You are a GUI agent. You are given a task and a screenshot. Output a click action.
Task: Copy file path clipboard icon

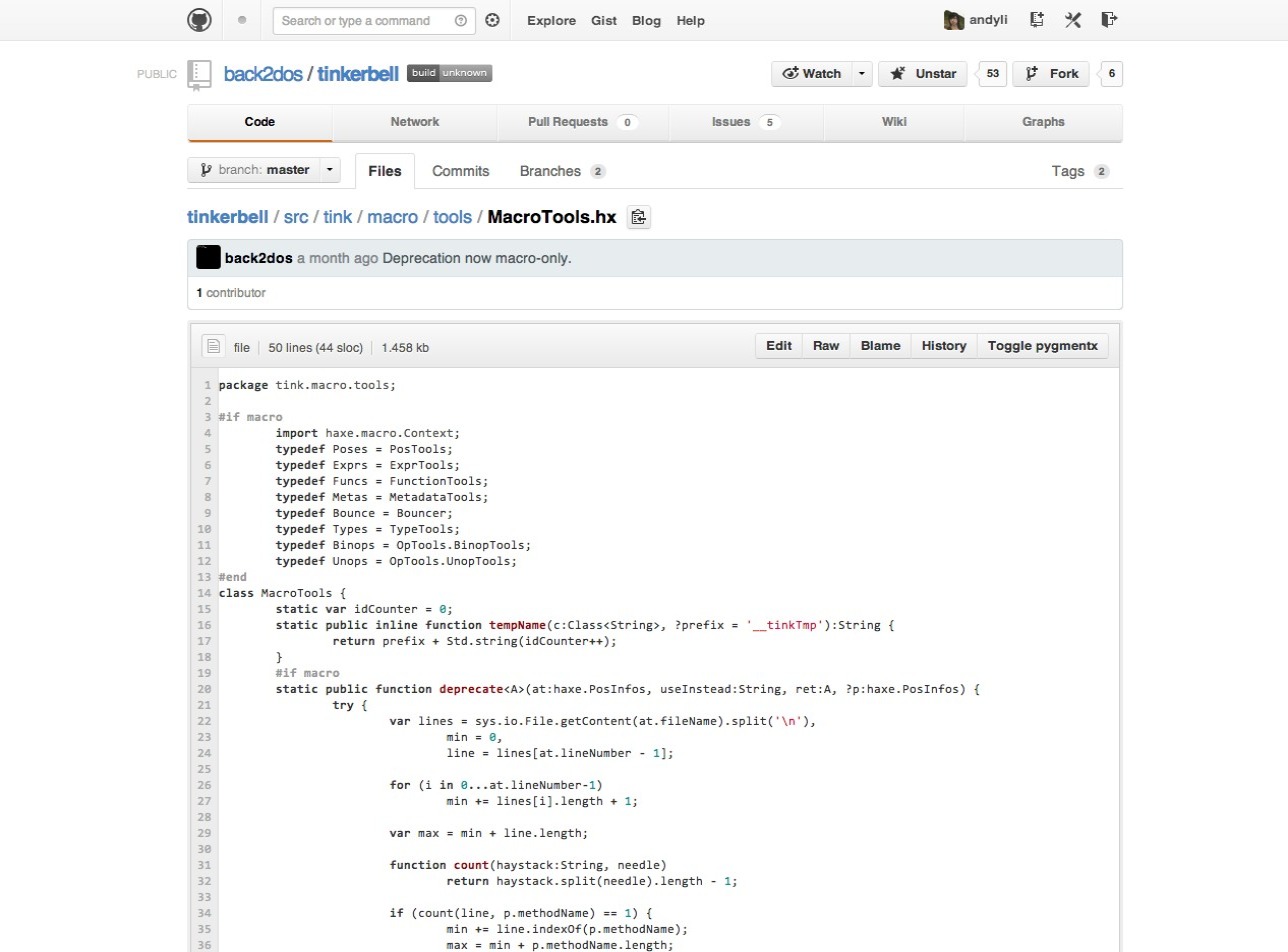(x=638, y=217)
